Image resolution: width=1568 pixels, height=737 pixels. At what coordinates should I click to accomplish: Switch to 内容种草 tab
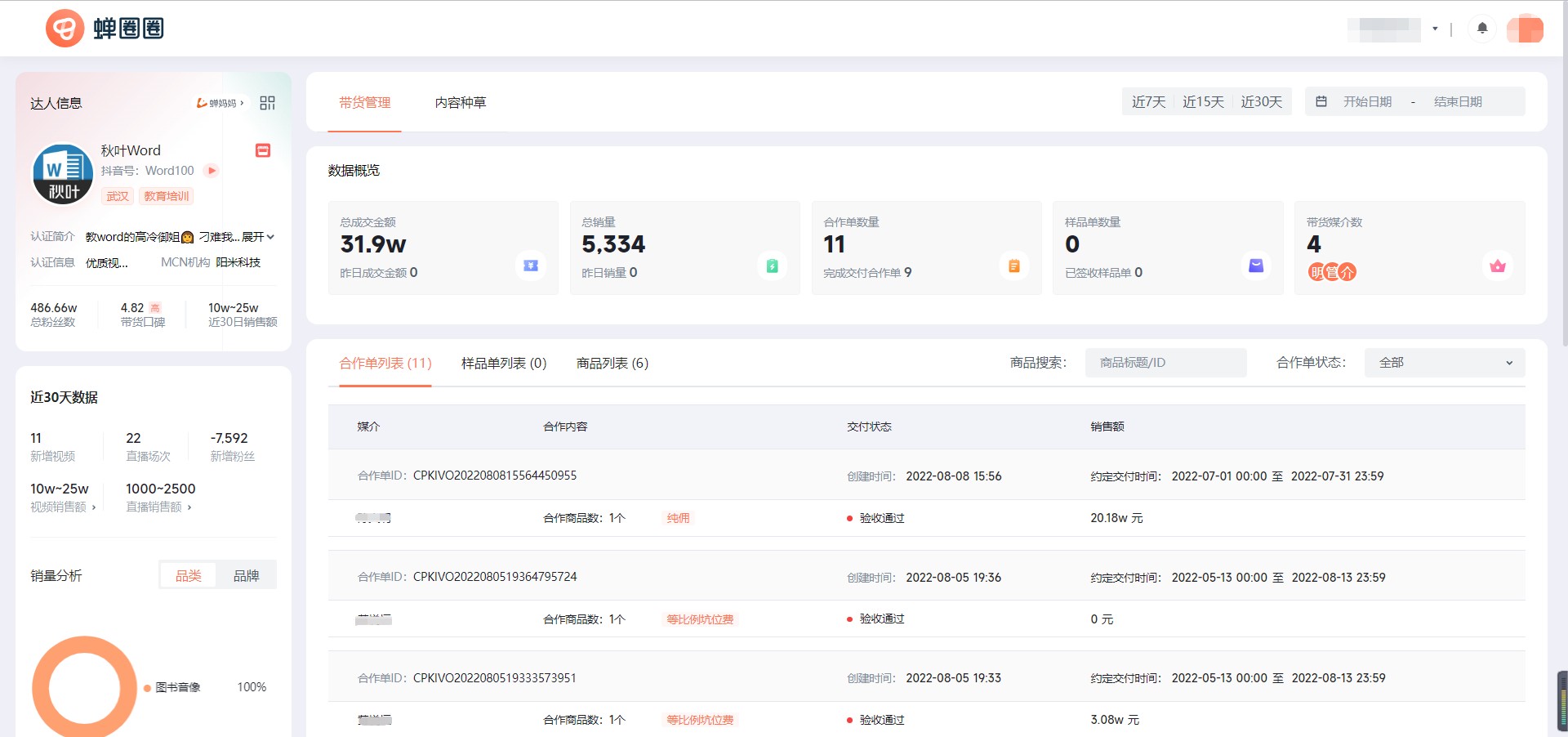[461, 103]
